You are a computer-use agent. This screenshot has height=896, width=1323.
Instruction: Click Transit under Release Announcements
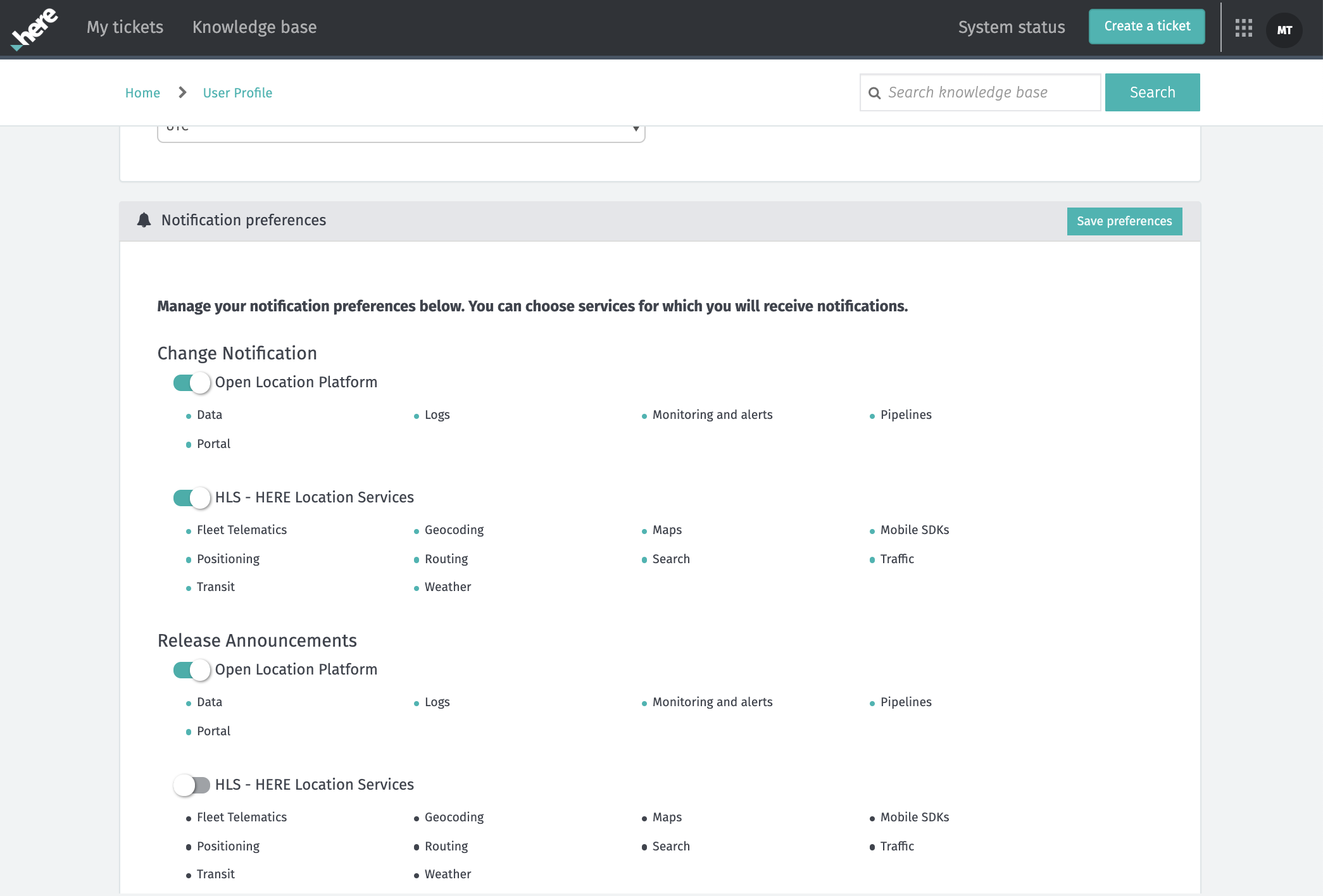click(x=215, y=874)
